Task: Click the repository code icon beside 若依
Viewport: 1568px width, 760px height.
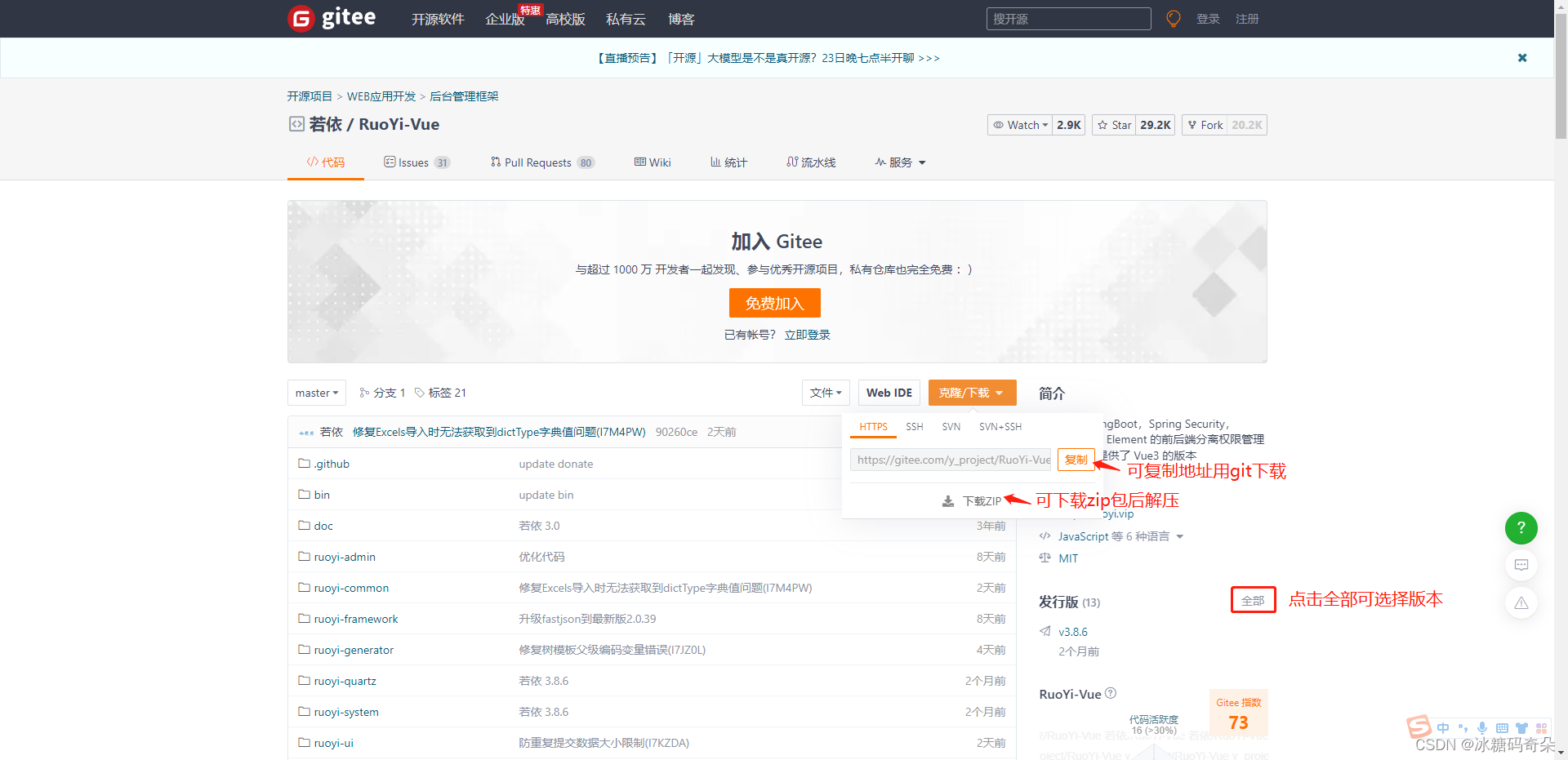Action: coord(296,124)
